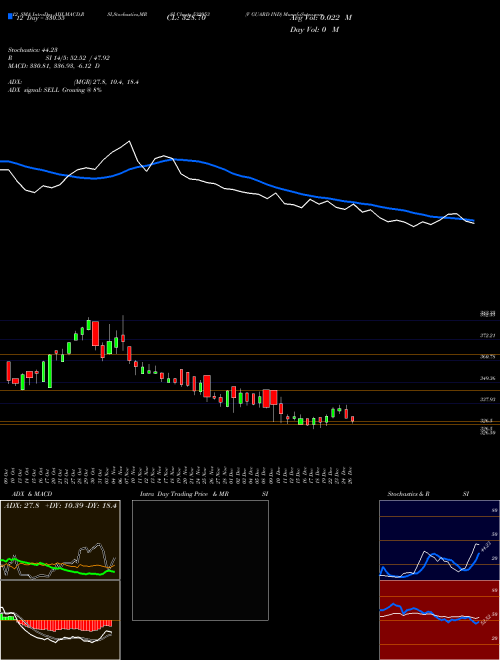Click the 'Avg Vol: 0.022 M' value

tap(320, 18)
